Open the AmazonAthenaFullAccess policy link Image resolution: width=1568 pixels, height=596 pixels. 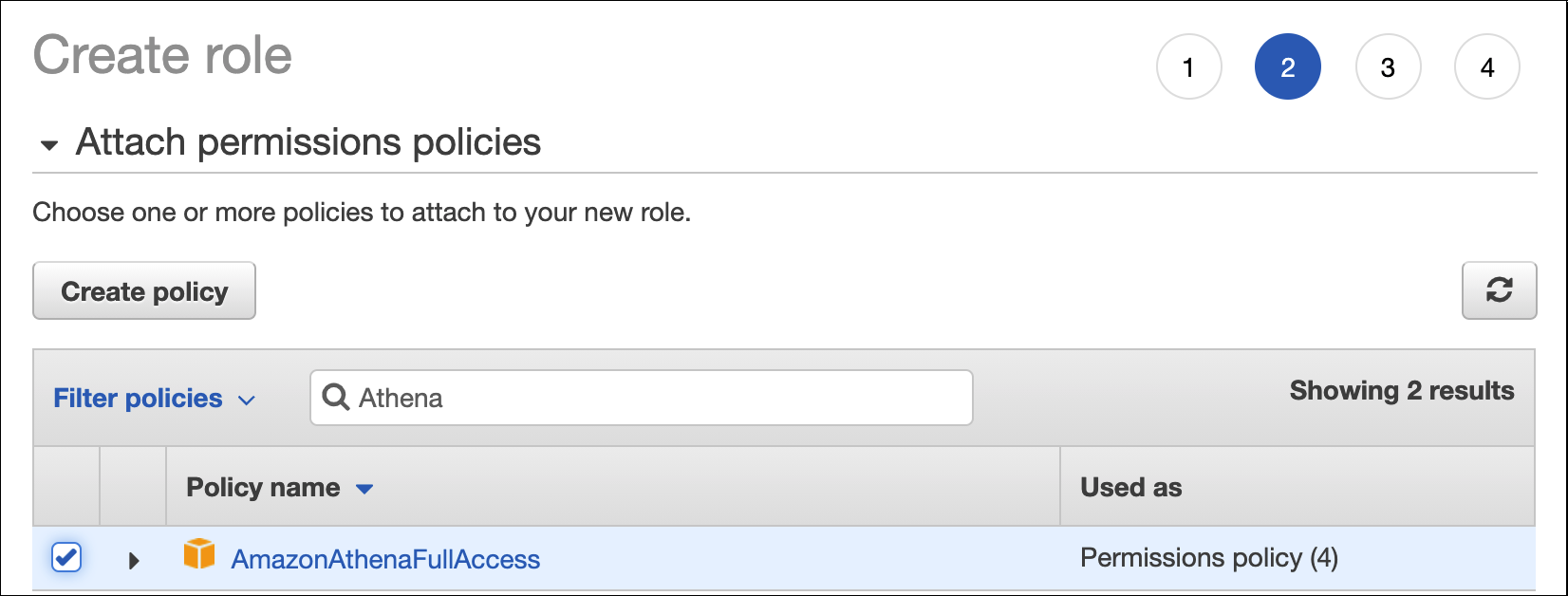click(x=385, y=559)
